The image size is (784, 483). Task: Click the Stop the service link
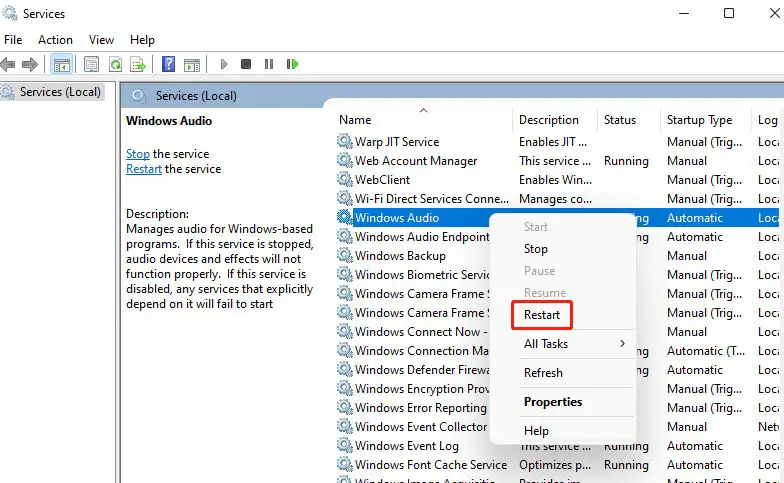pyautogui.click(x=138, y=154)
